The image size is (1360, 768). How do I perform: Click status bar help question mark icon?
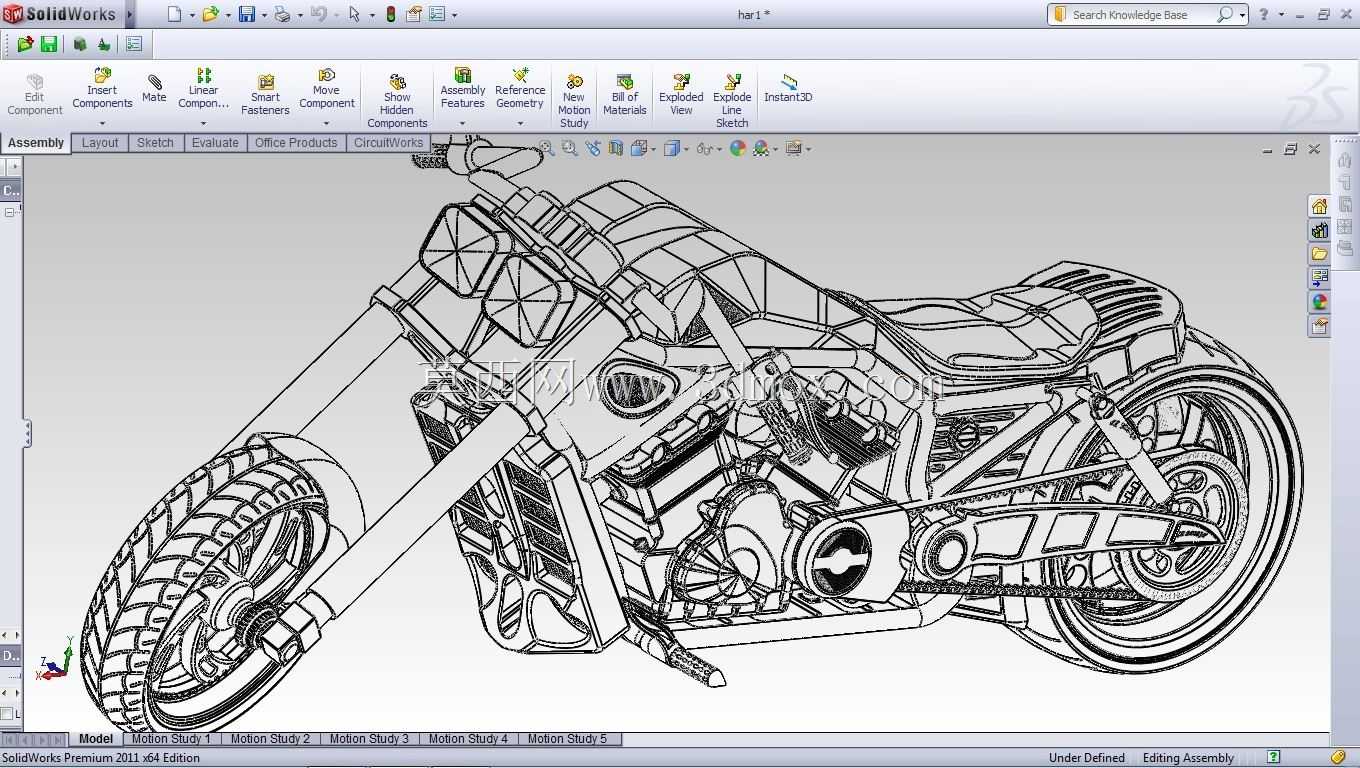pyautogui.click(x=1273, y=757)
